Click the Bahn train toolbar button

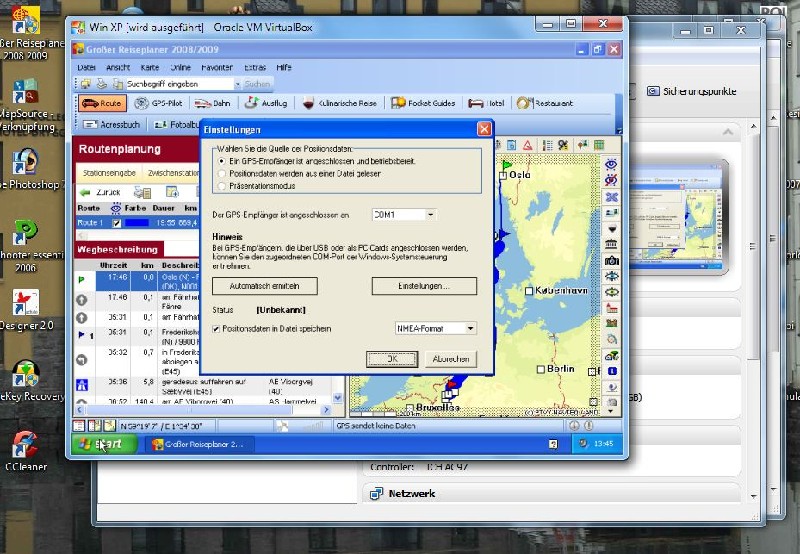[x=212, y=103]
